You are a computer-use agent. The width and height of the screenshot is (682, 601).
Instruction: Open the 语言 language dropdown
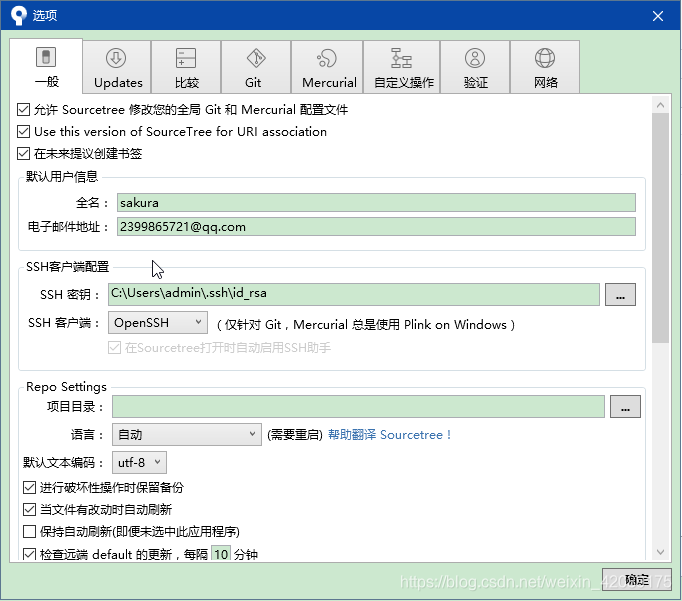point(187,434)
